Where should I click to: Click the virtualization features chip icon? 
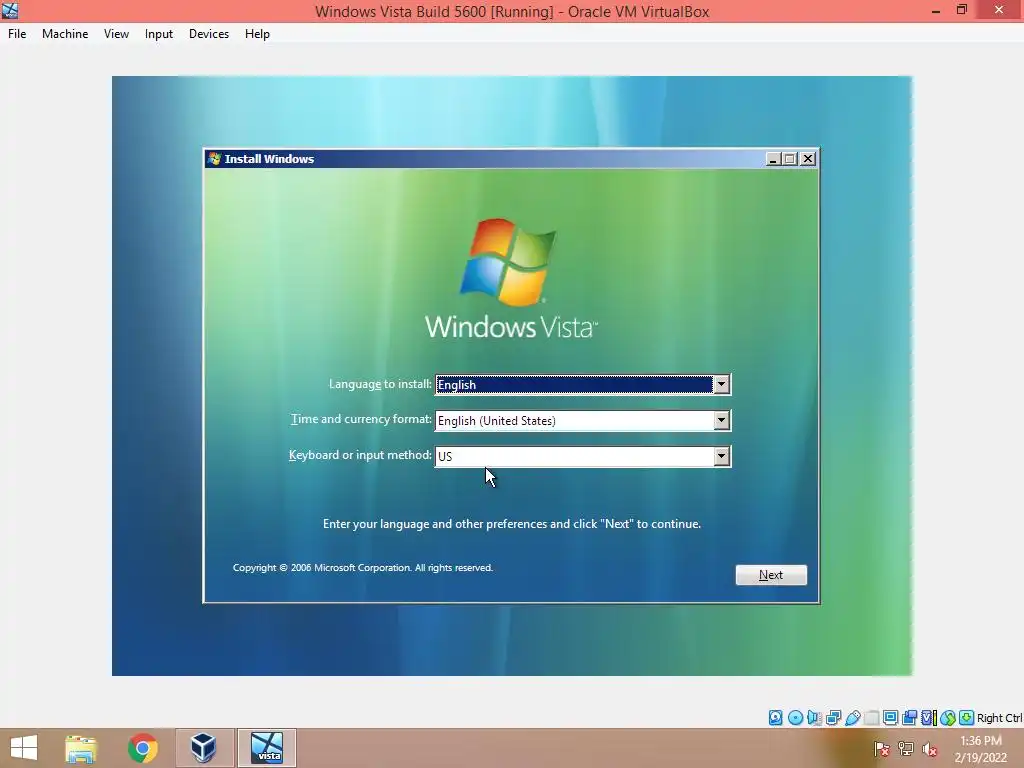[928, 718]
